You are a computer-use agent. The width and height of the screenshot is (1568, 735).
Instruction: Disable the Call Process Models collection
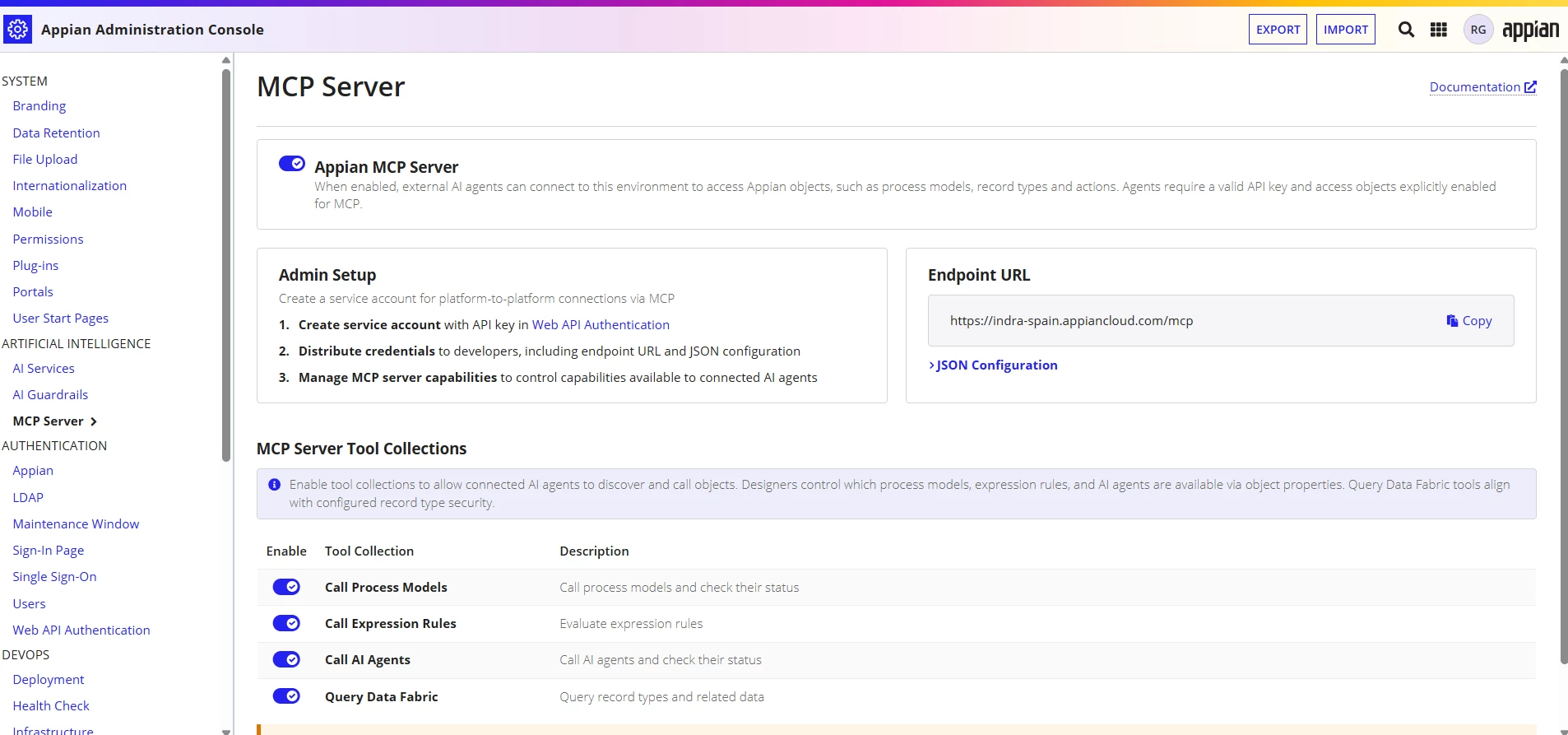(286, 587)
